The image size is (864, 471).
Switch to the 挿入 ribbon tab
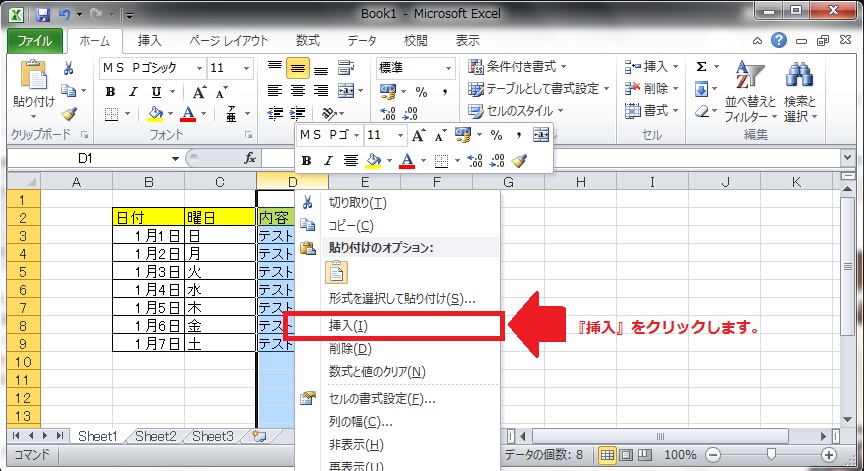[x=149, y=40]
